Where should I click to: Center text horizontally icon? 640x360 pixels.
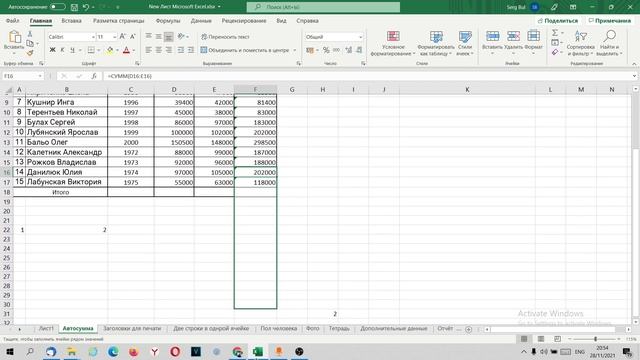tap(158, 50)
